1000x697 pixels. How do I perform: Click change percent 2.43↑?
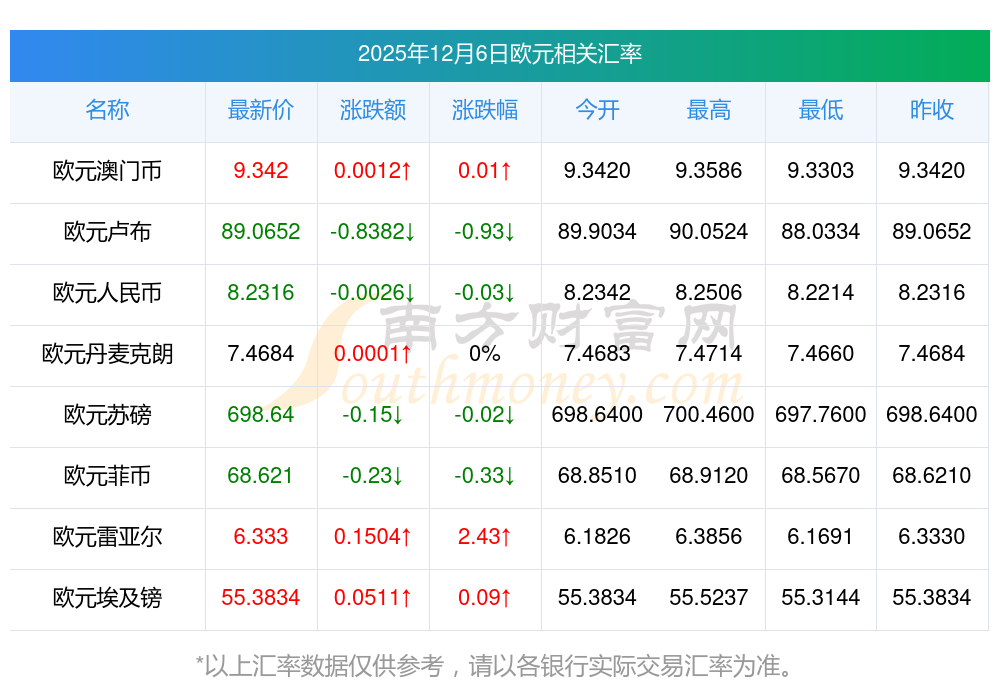485,536
